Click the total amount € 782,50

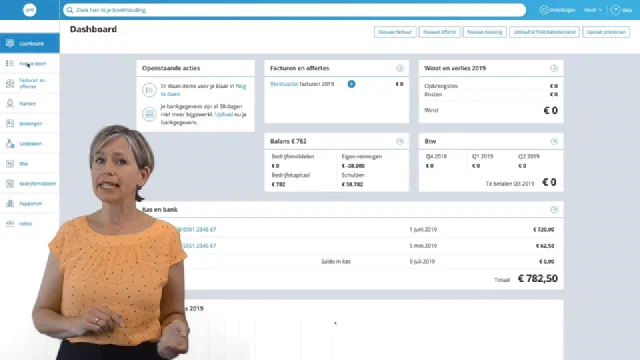coord(538,278)
